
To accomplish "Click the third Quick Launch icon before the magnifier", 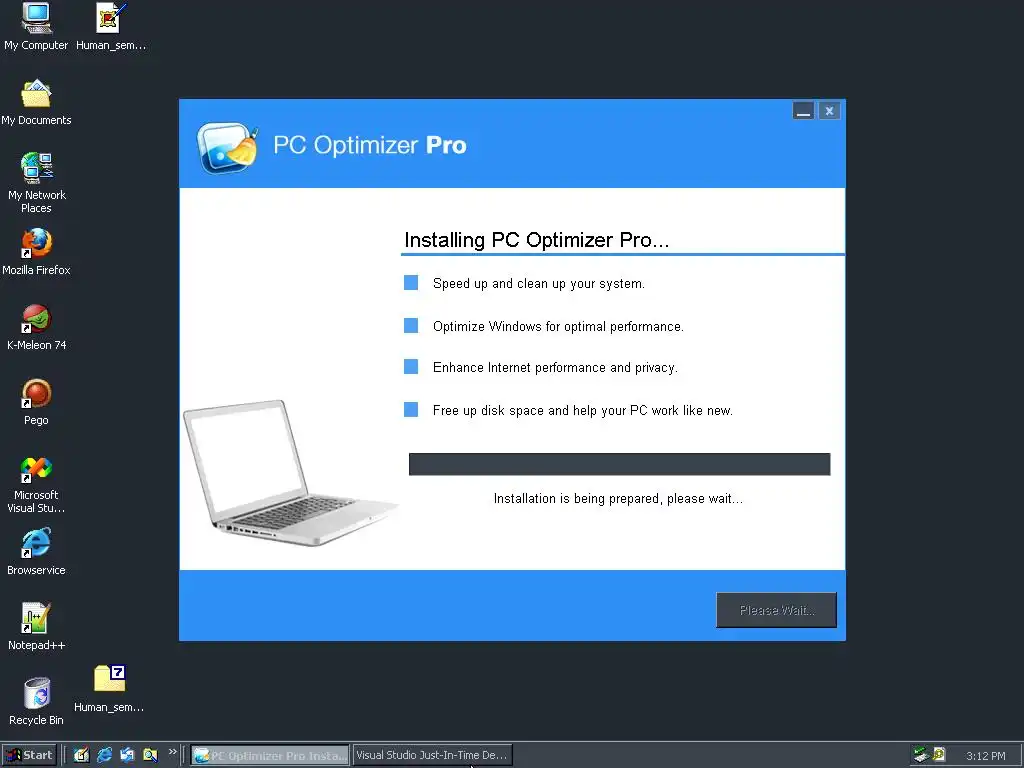I will [127, 755].
